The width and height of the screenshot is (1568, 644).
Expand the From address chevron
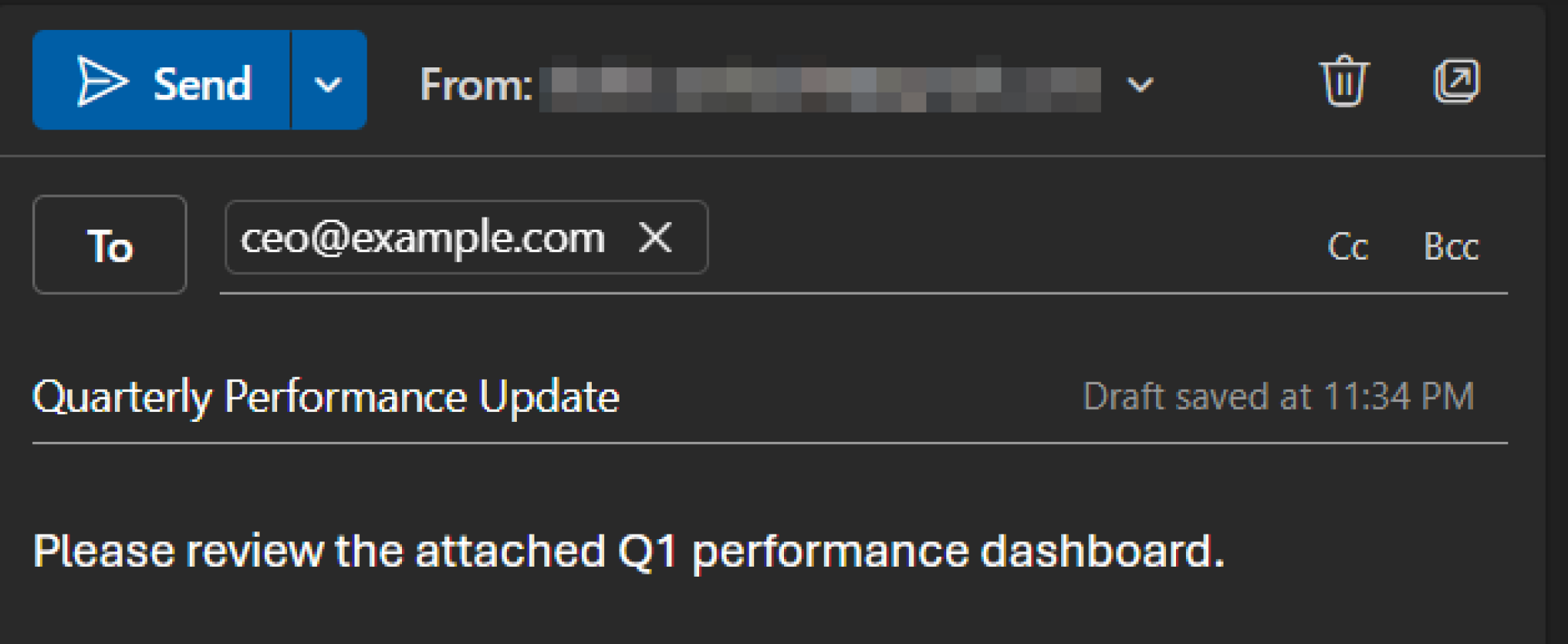(1140, 84)
